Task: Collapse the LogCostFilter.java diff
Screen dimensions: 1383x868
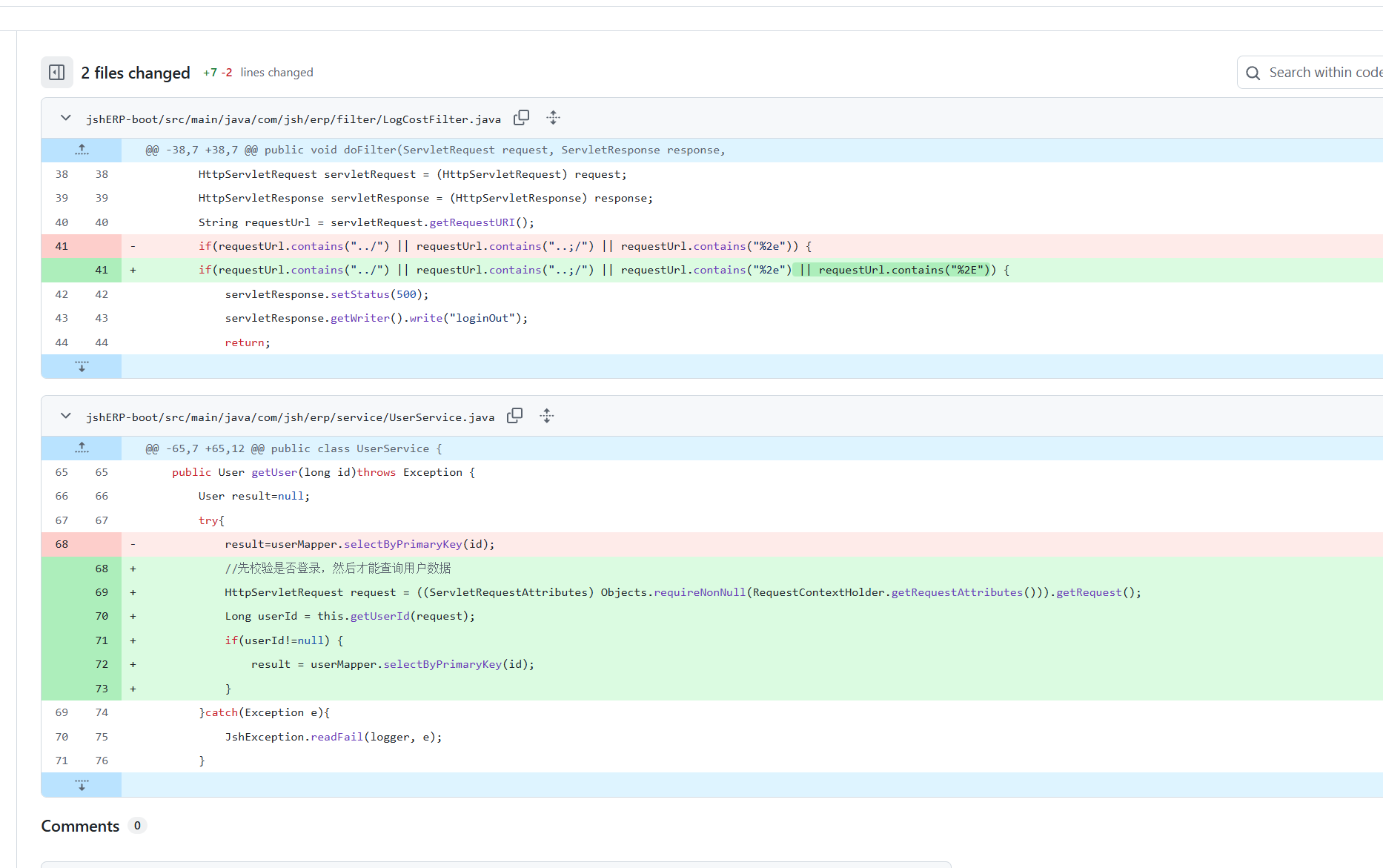Action: coord(66,118)
